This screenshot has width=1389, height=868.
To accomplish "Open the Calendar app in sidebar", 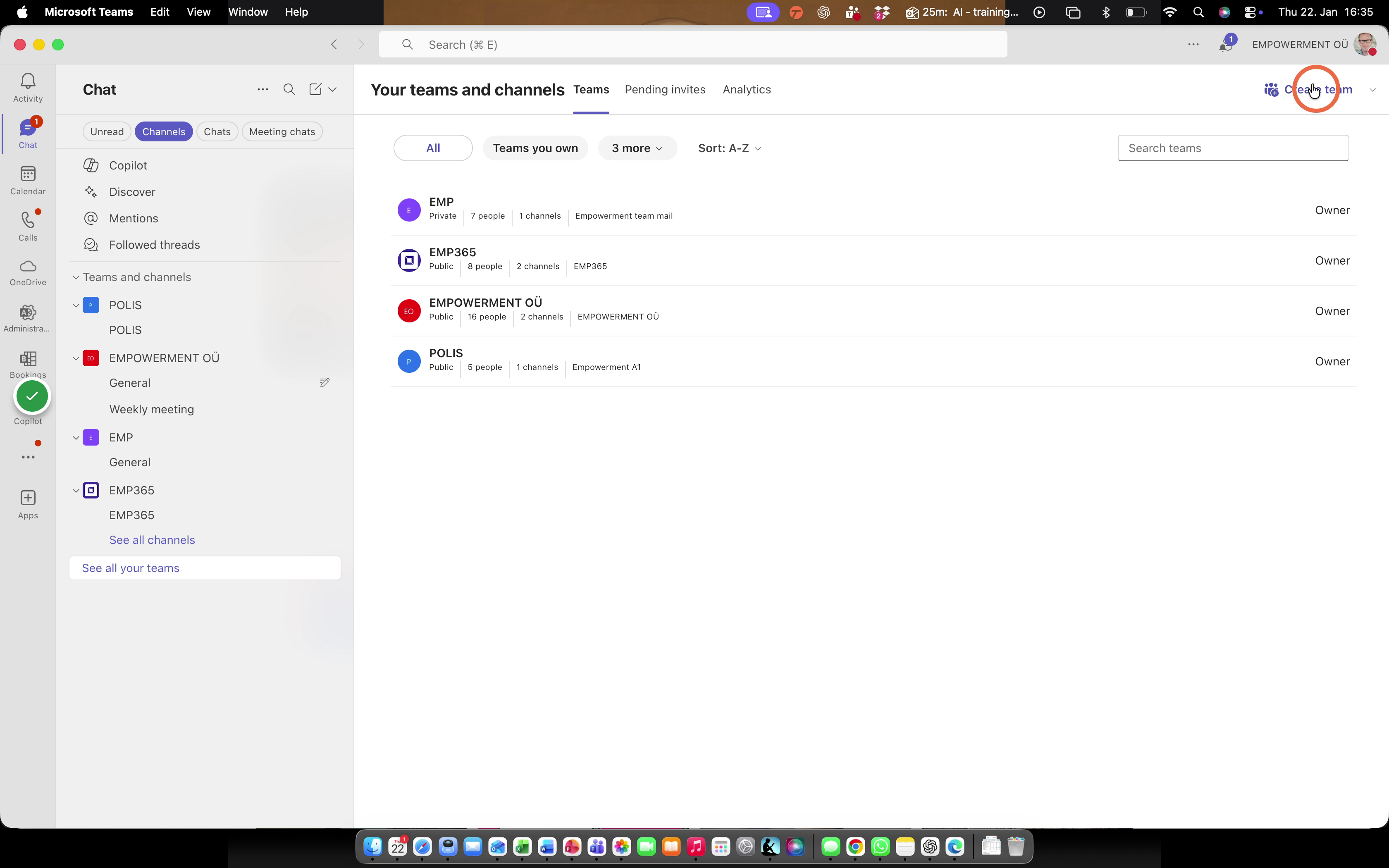I will point(28,180).
